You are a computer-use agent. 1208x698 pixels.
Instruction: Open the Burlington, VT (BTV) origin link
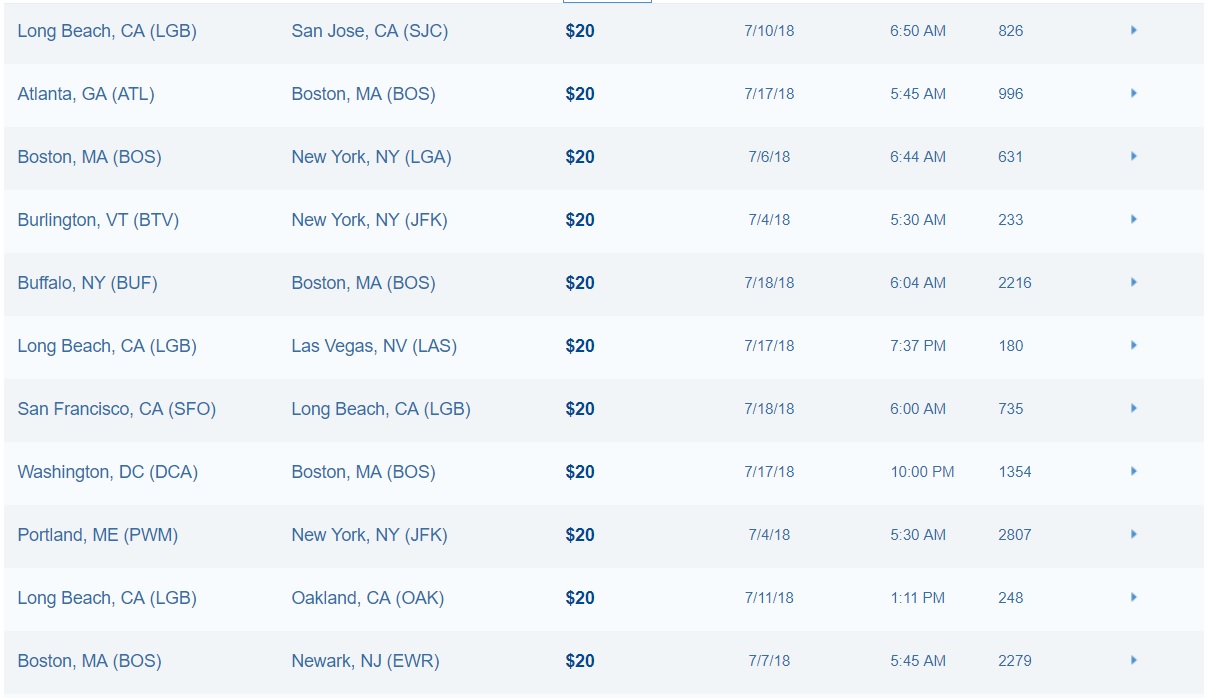[98, 220]
